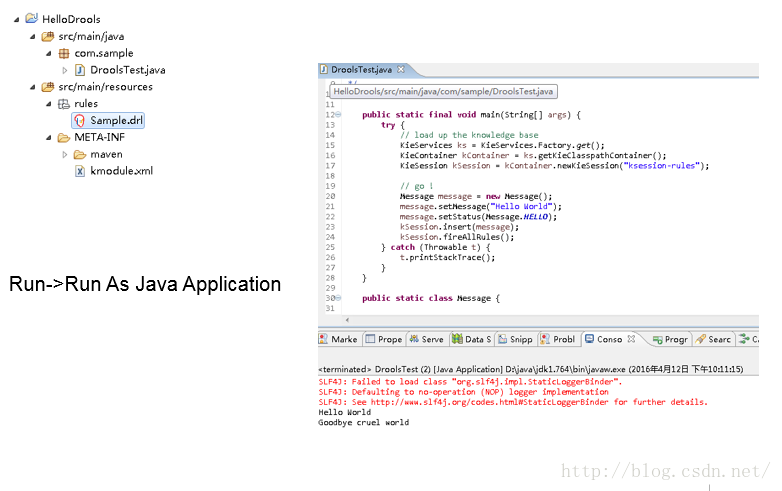Click the Markers tab icon

pos(323,339)
